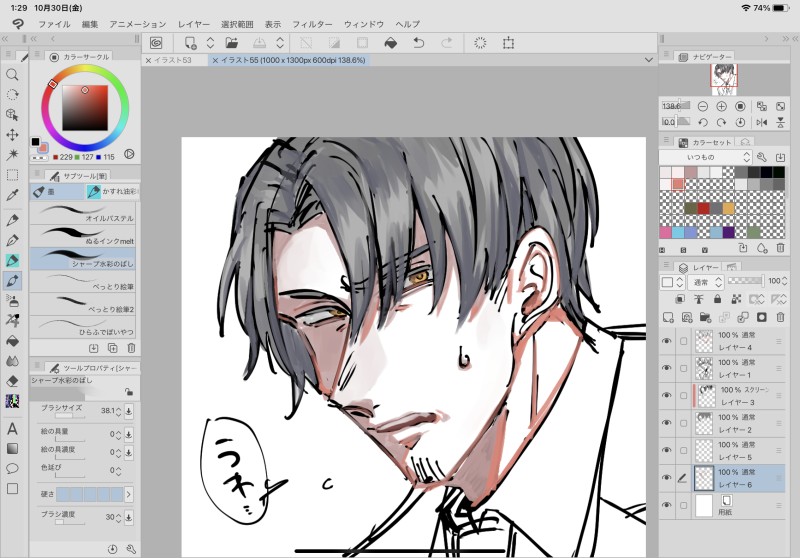Select the Balloon tool
This screenshot has width=800, height=558.
[x=12, y=468]
